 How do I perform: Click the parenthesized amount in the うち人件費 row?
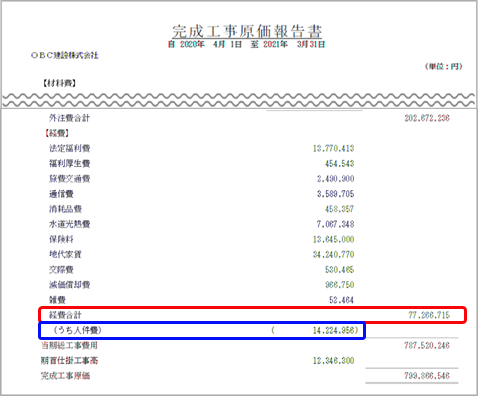(315, 330)
